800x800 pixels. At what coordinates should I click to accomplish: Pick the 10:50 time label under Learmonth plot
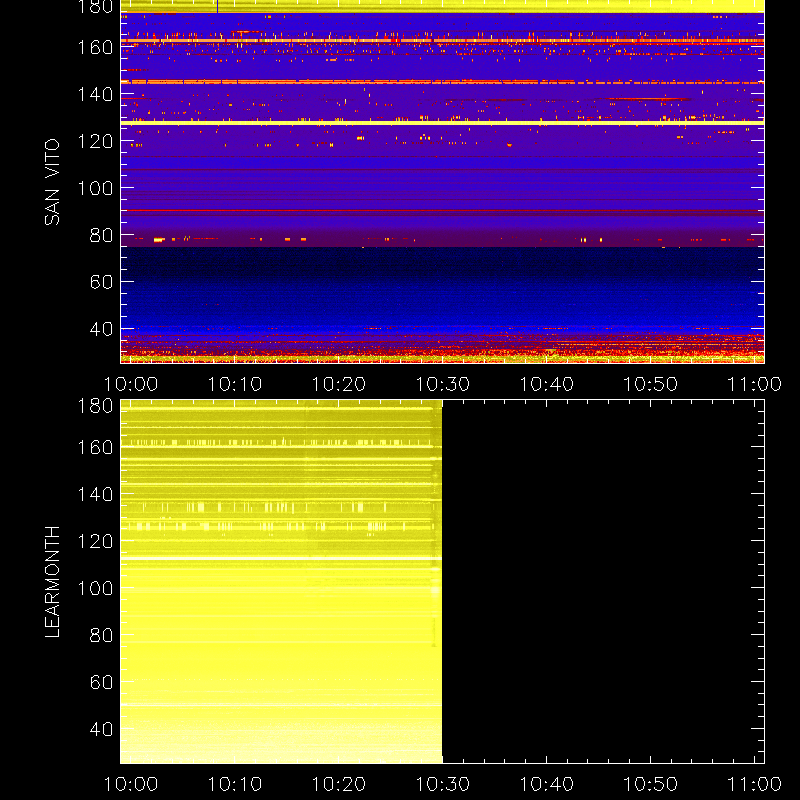pyautogui.click(x=651, y=784)
